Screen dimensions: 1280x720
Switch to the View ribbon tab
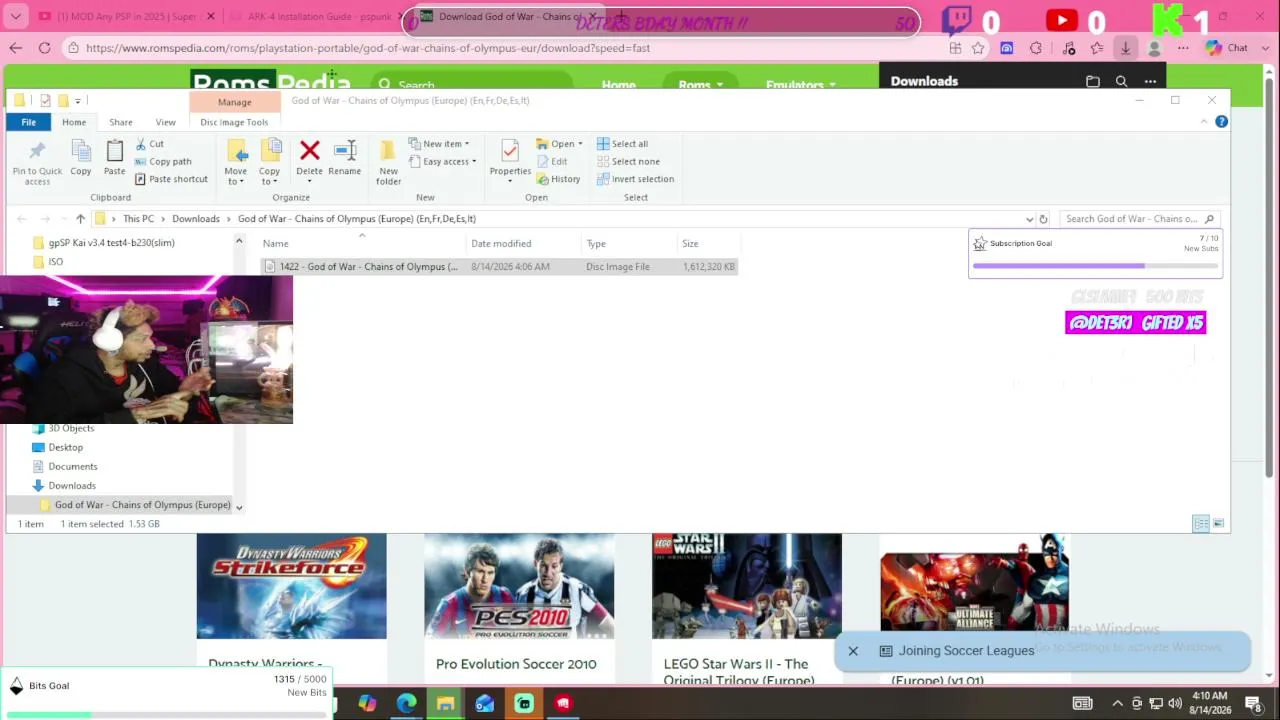click(165, 122)
